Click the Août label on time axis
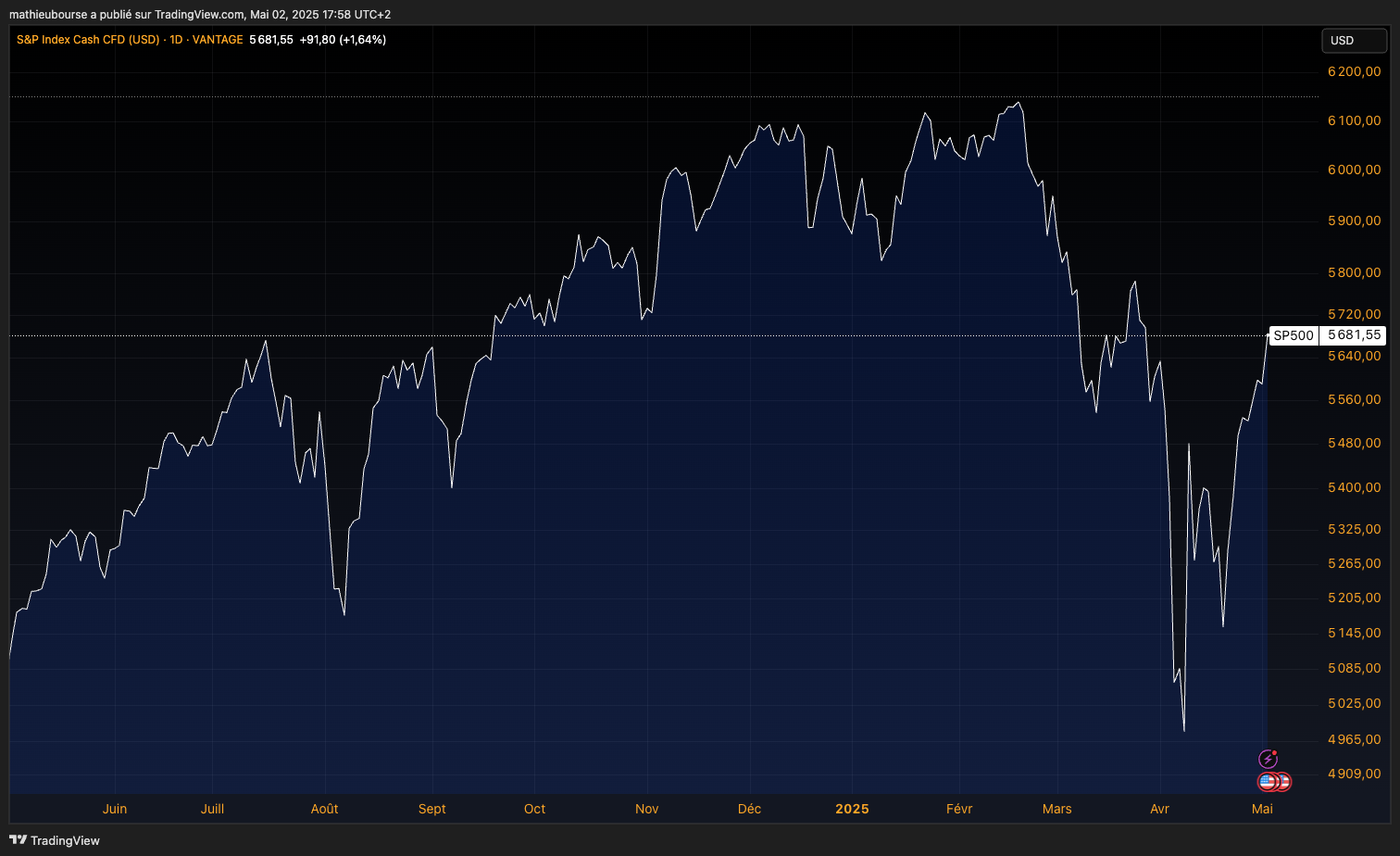This screenshot has width=1400, height=856. 325,809
